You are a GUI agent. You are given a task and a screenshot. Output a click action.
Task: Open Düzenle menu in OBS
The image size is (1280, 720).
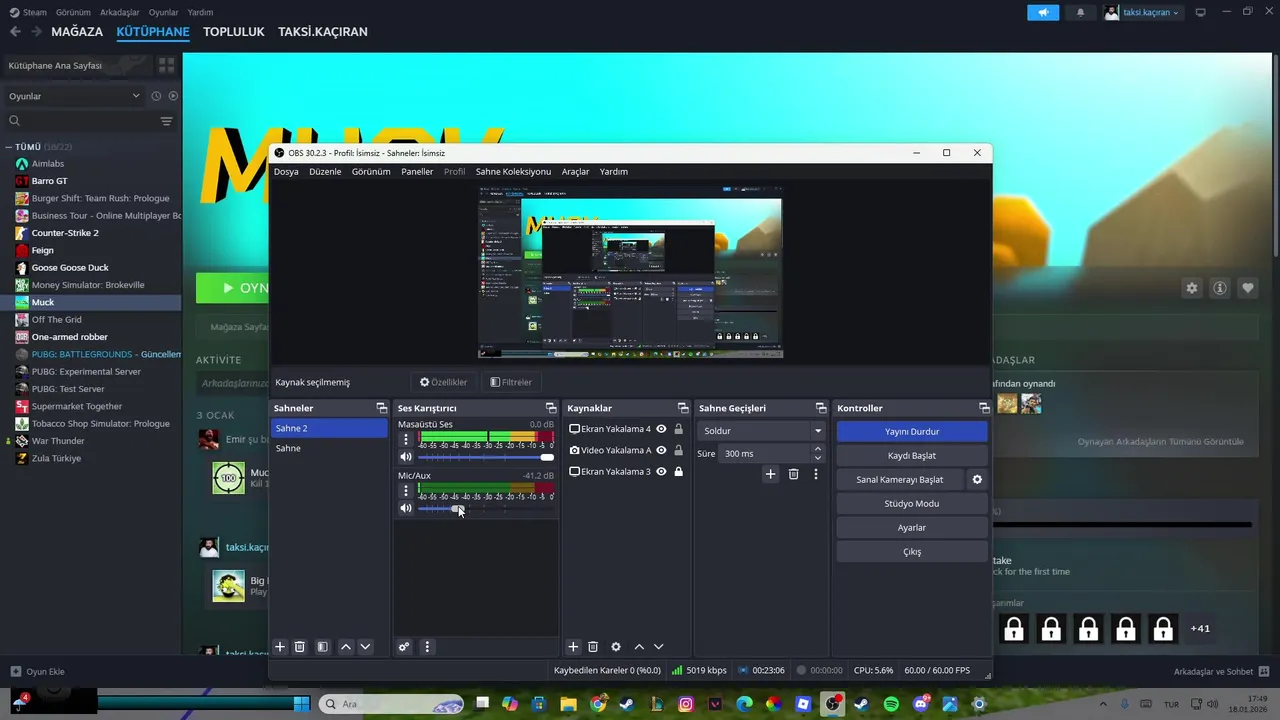click(325, 171)
